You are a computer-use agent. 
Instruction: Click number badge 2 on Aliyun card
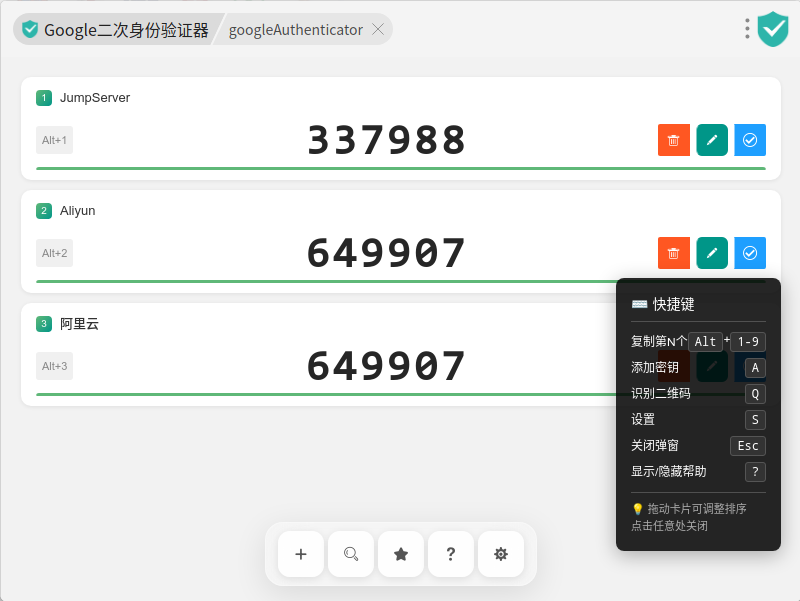pos(44,211)
